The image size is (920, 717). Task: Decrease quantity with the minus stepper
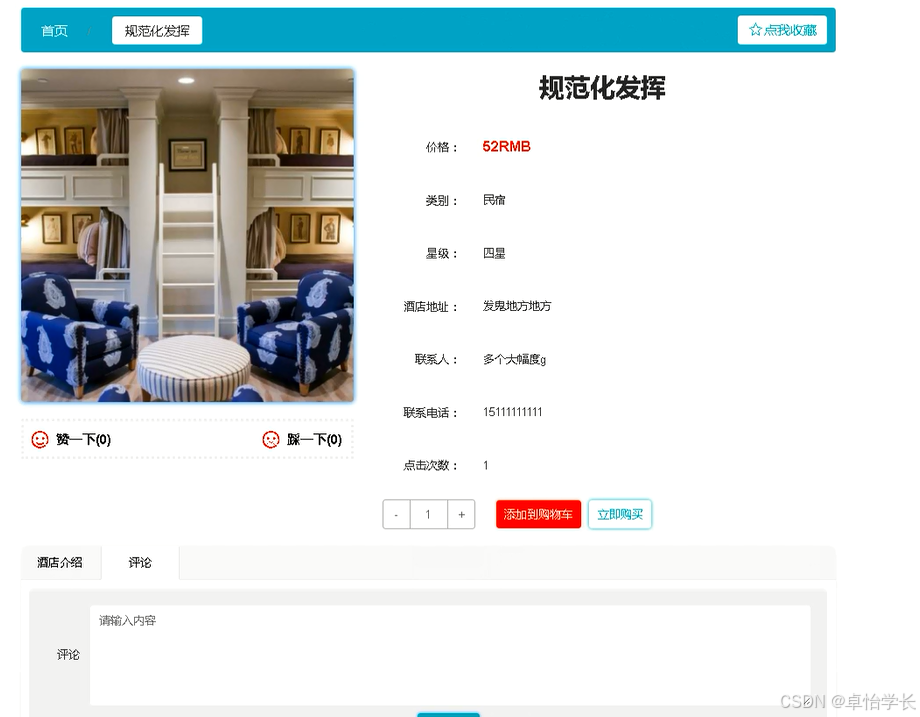pyautogui.click(x=395, y=514)
